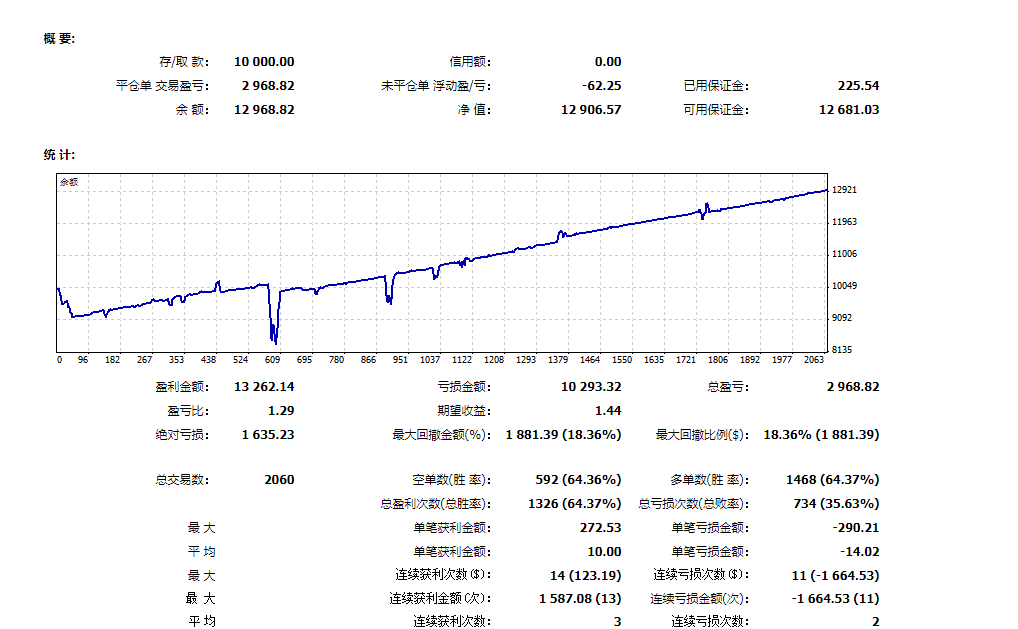Click the 12921 label on chart's vertical axis
The width and height of the screenshot is (1018, 629).
(843, 190)
